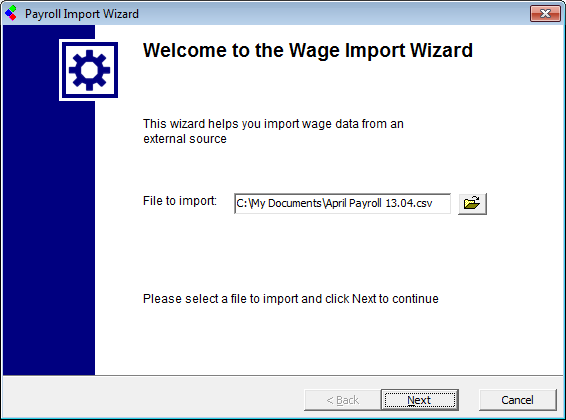This screenshot has height=420, width=566.
Task: Open the system menu via the title bar app icon
Action: click(x=11, y=13)
